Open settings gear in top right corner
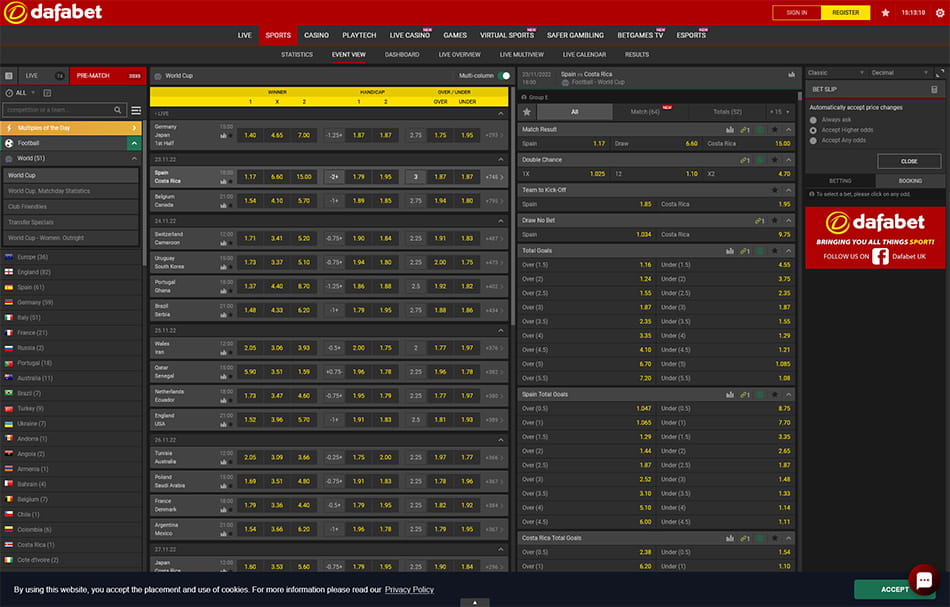The height and width of the screenshot is (607, 950). pyautogui.click(x=940, y=12)
